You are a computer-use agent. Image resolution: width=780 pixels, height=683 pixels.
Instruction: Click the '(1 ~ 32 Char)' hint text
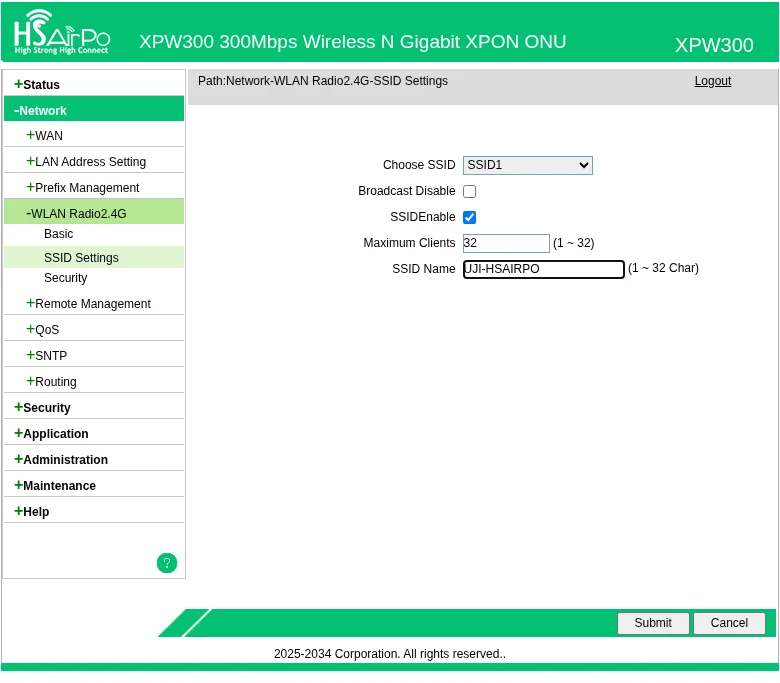(x=663, y=268)
